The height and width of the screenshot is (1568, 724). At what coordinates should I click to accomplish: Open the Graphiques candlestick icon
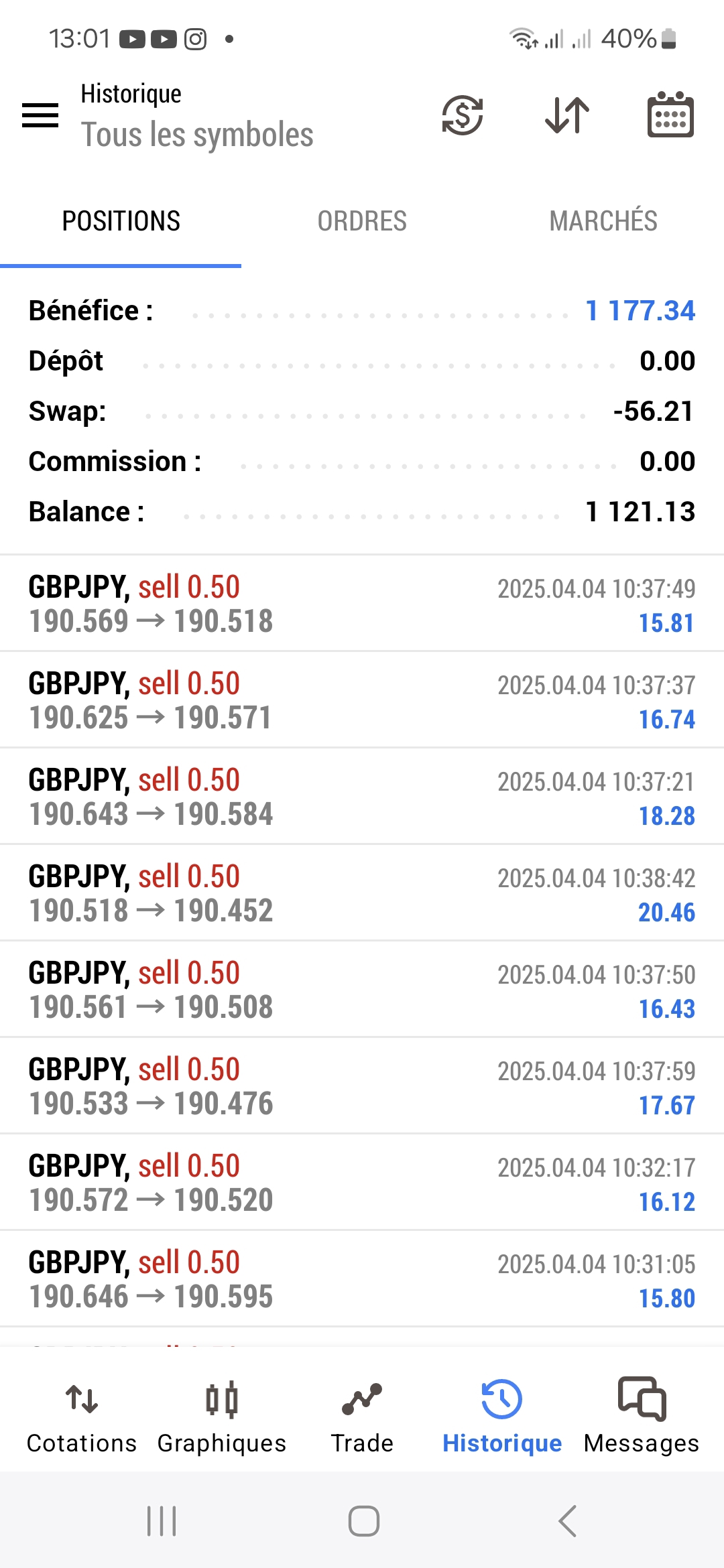[x=222, y=1399]
